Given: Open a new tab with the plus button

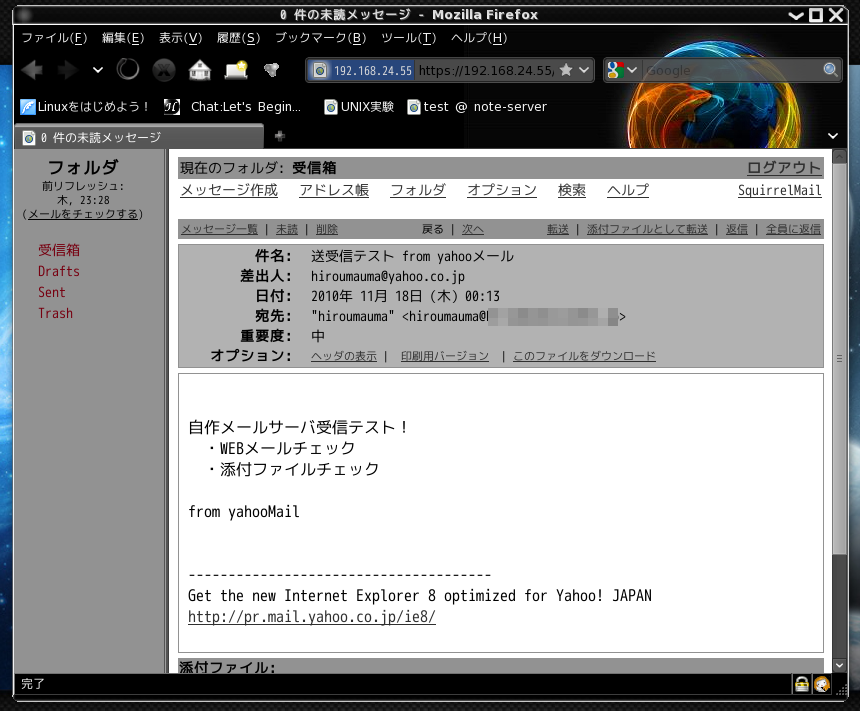Looking at the screenshot, I should [x=280, y=136].
